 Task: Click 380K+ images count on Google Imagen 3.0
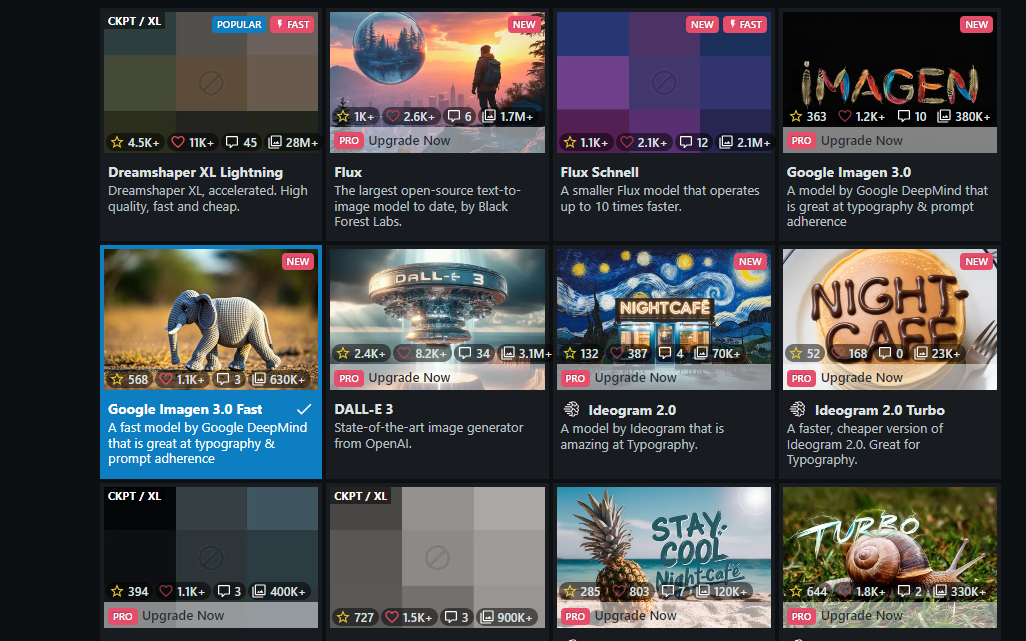[x=964, y=116]
